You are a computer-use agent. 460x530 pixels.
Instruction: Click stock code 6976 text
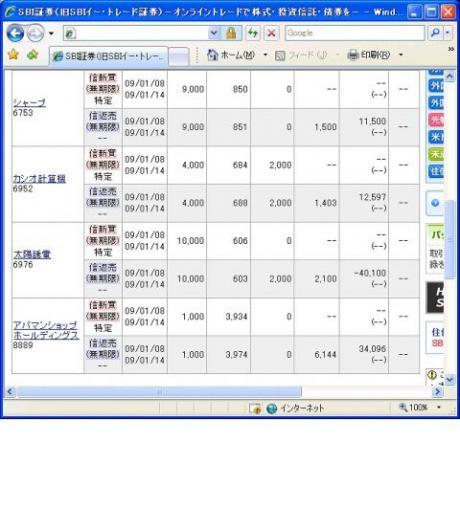pyautogui.click(x=23, y=265)
